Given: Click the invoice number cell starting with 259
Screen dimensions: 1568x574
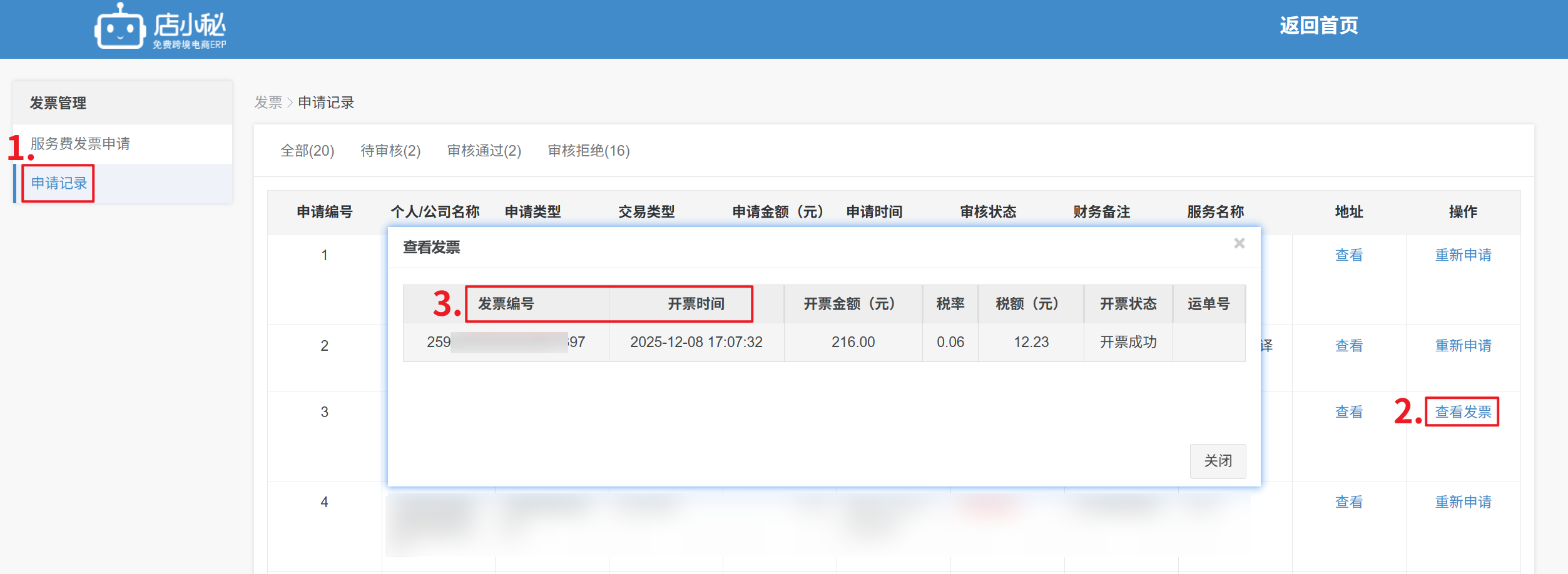Looking at the screenshot, I should pyautogui.click(x=506, y=342).
